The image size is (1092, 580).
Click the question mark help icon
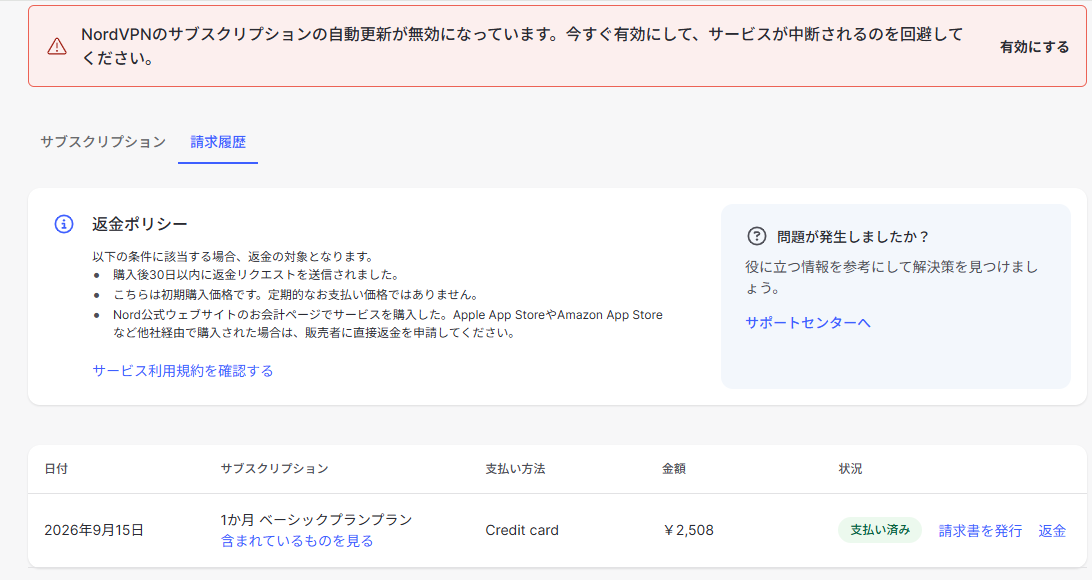(756, 237)
